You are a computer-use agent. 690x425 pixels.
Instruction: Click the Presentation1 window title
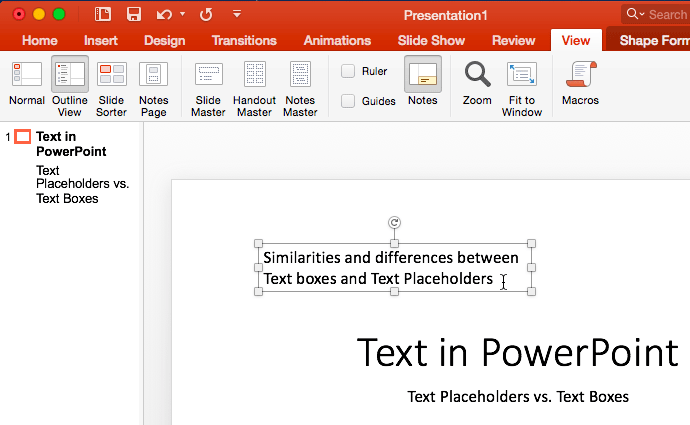445,15
